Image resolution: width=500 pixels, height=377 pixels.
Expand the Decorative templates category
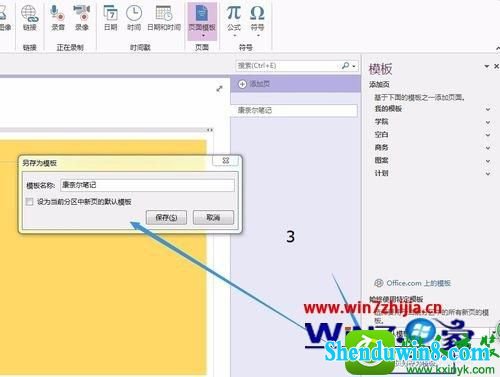pos(488,161)
